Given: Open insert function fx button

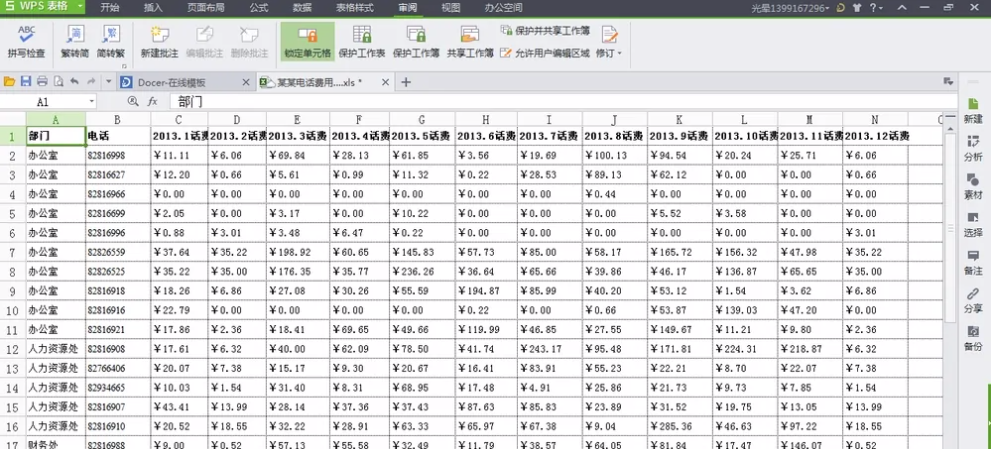Looking at the screenshot, I should (x=152, y=101).
